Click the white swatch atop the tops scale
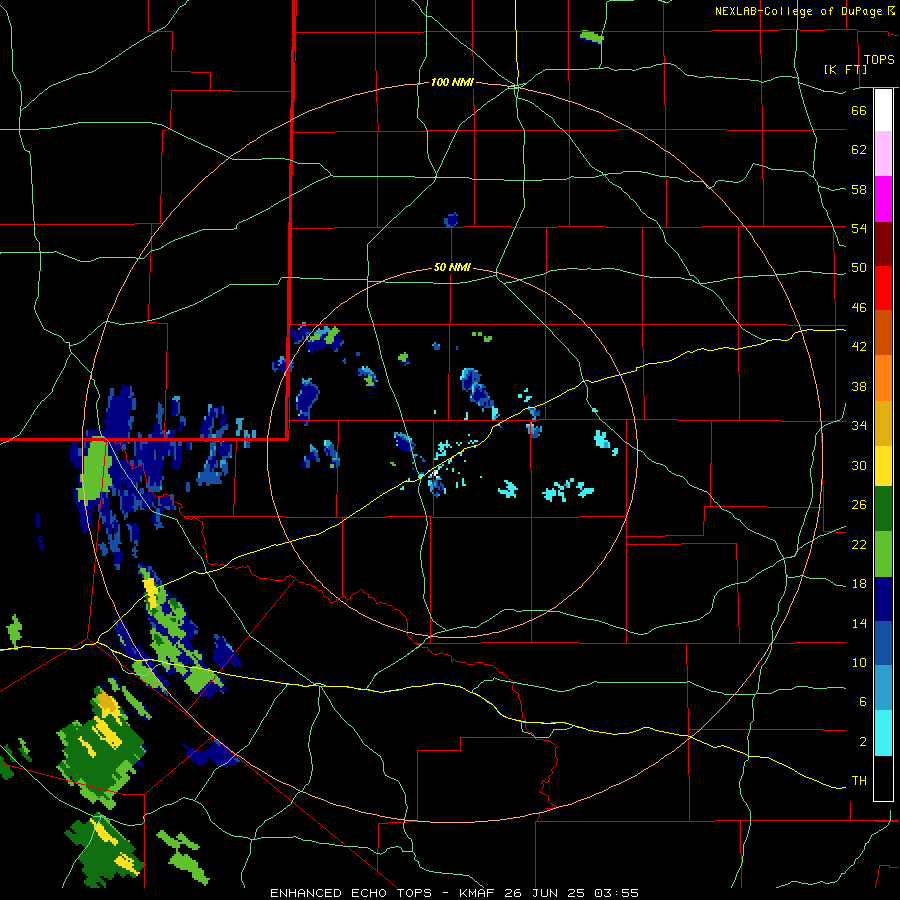The height and width of the screenshot is (900, 900). pyautogui.click(x=883, y=110)
